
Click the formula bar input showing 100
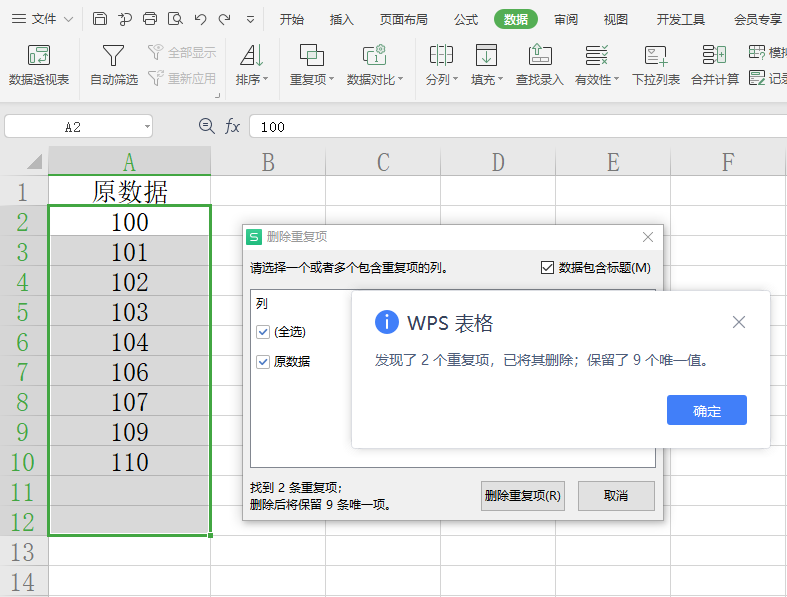[x=500, y=127]
